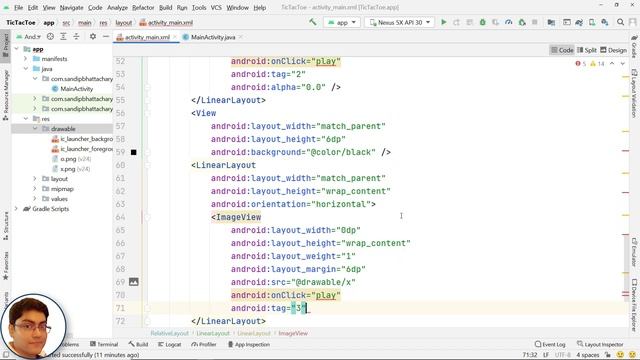This screenshot has height=360, width=640.
Task: Toggle the Emulator tool window
Action: (634, 252)
